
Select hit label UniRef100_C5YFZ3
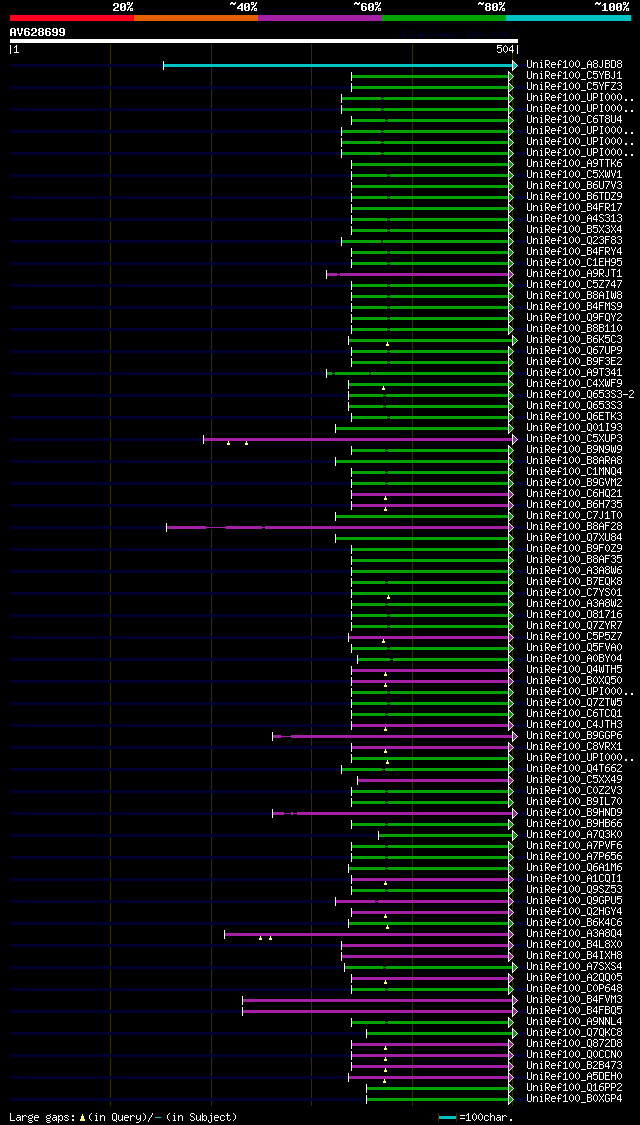574,87
